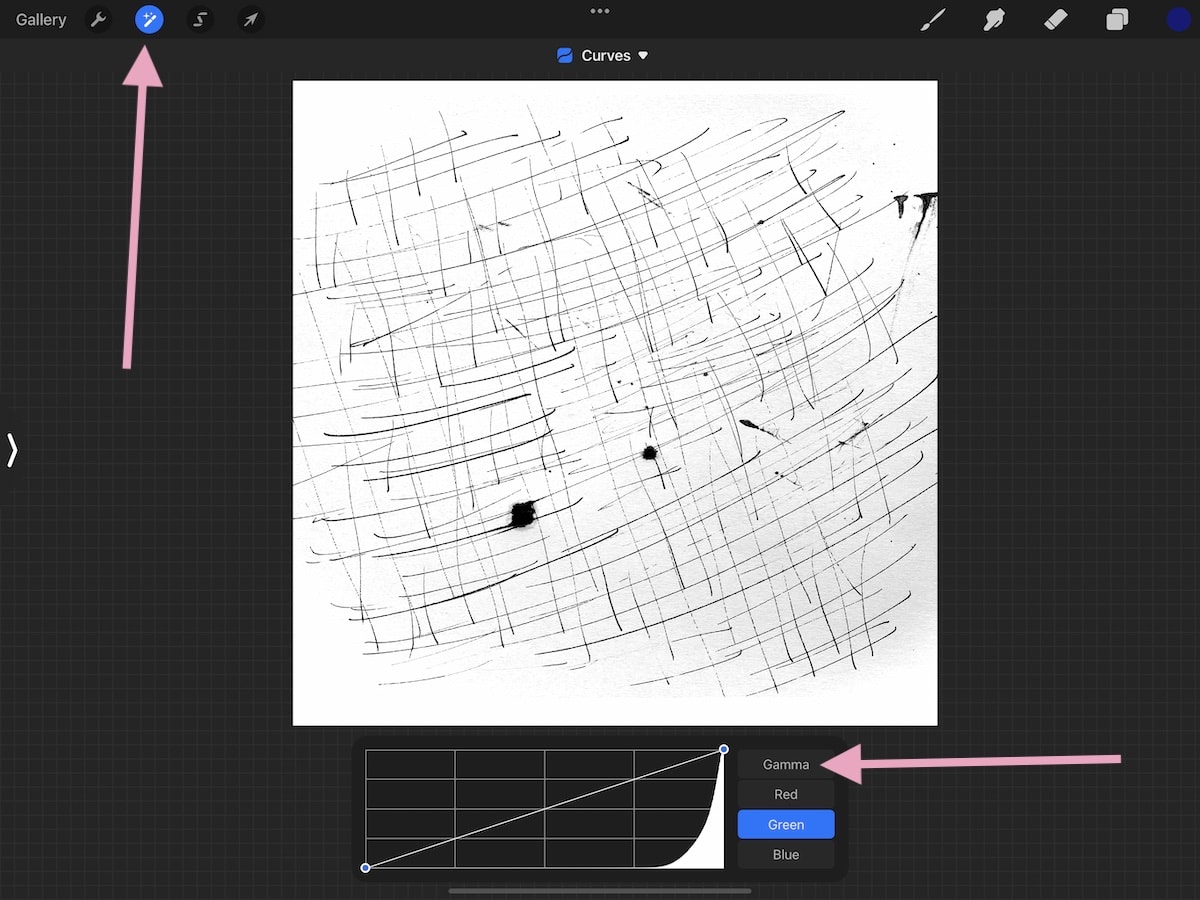The height and width of the screenshot is (900, 1200).
Task: Select the Selection S-shaped tool
Action: coord(200,19)
